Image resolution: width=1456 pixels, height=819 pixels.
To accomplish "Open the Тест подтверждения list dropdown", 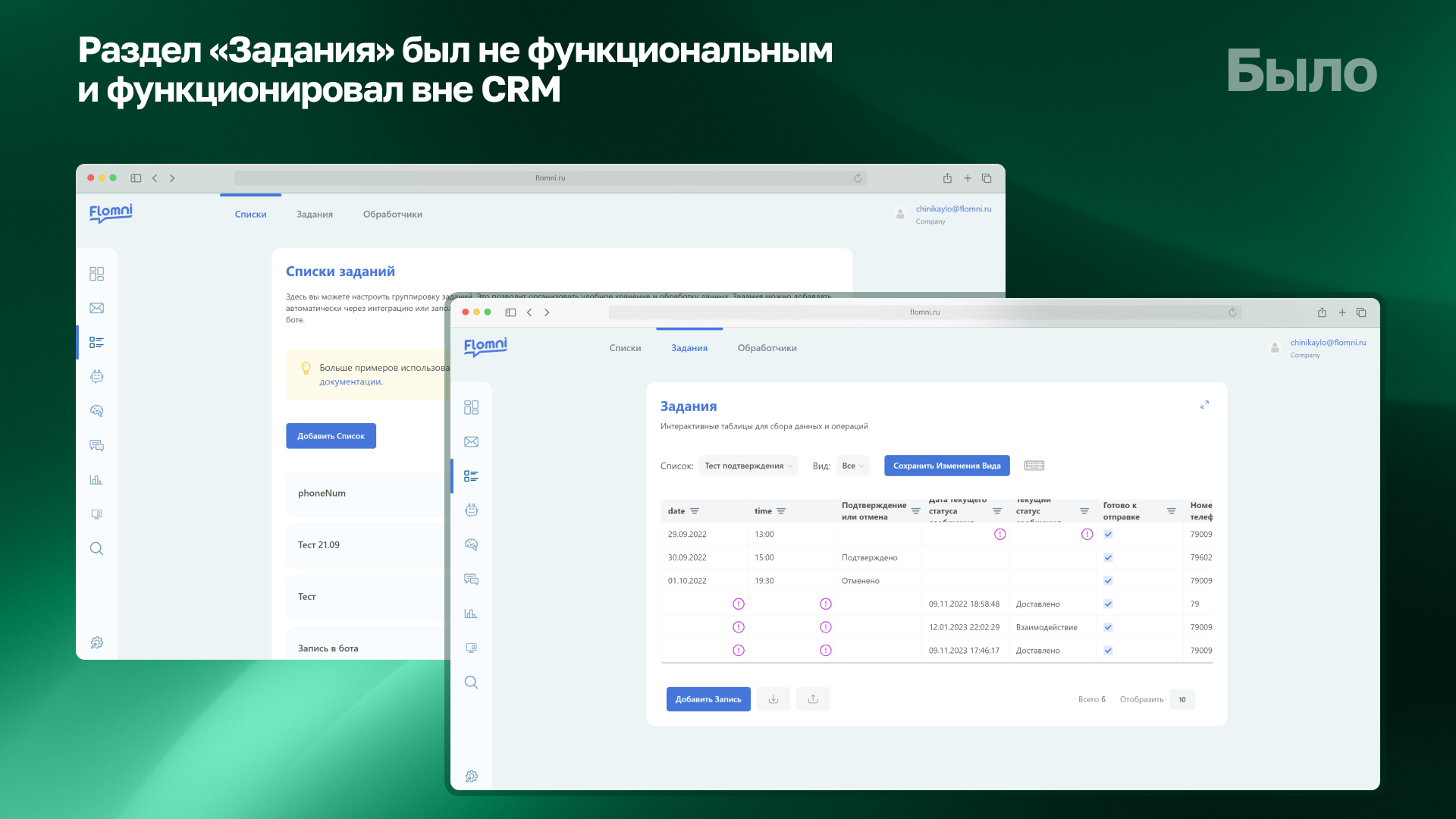I will coord(748,465).
